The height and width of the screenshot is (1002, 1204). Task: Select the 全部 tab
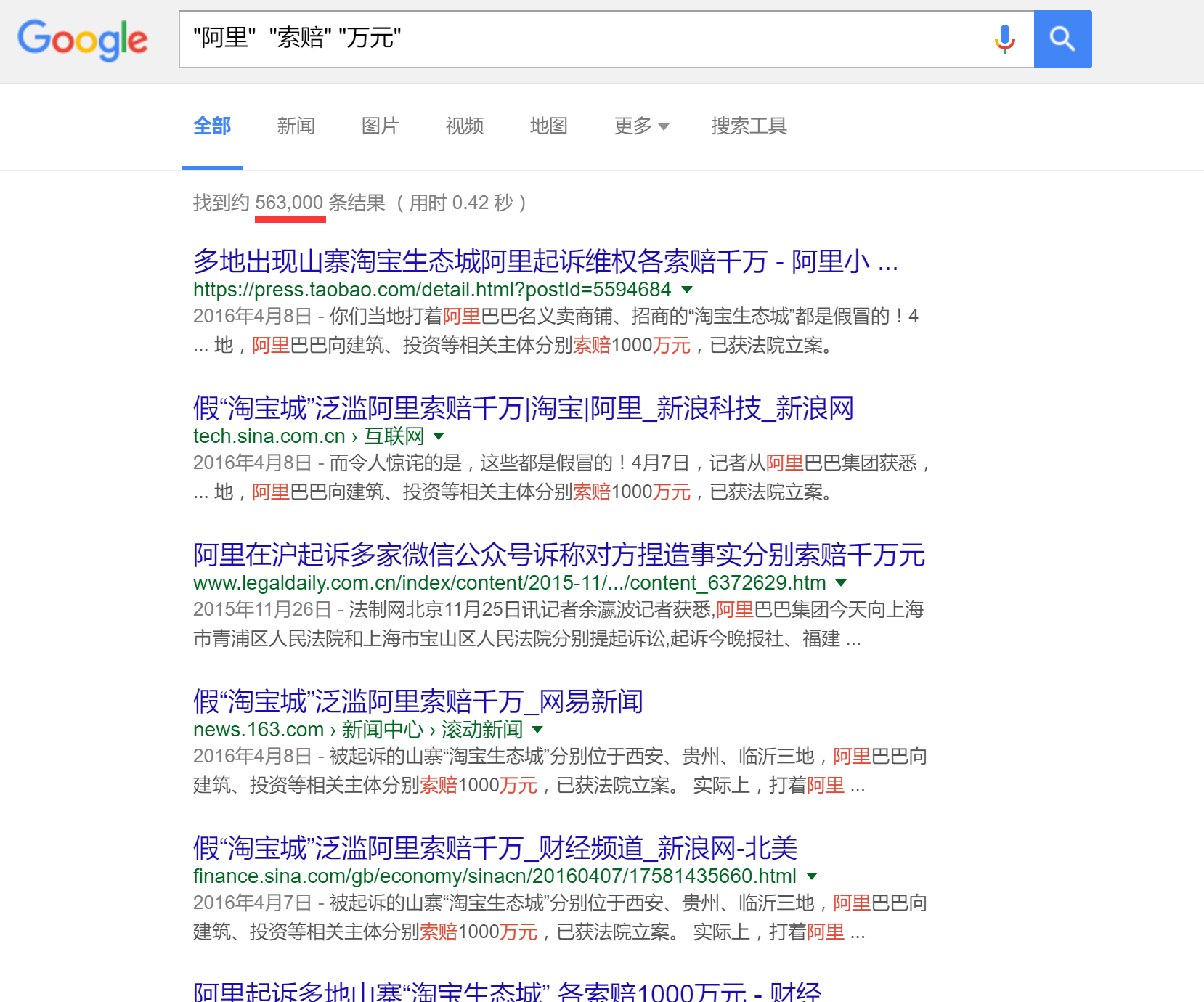(212, 126)
